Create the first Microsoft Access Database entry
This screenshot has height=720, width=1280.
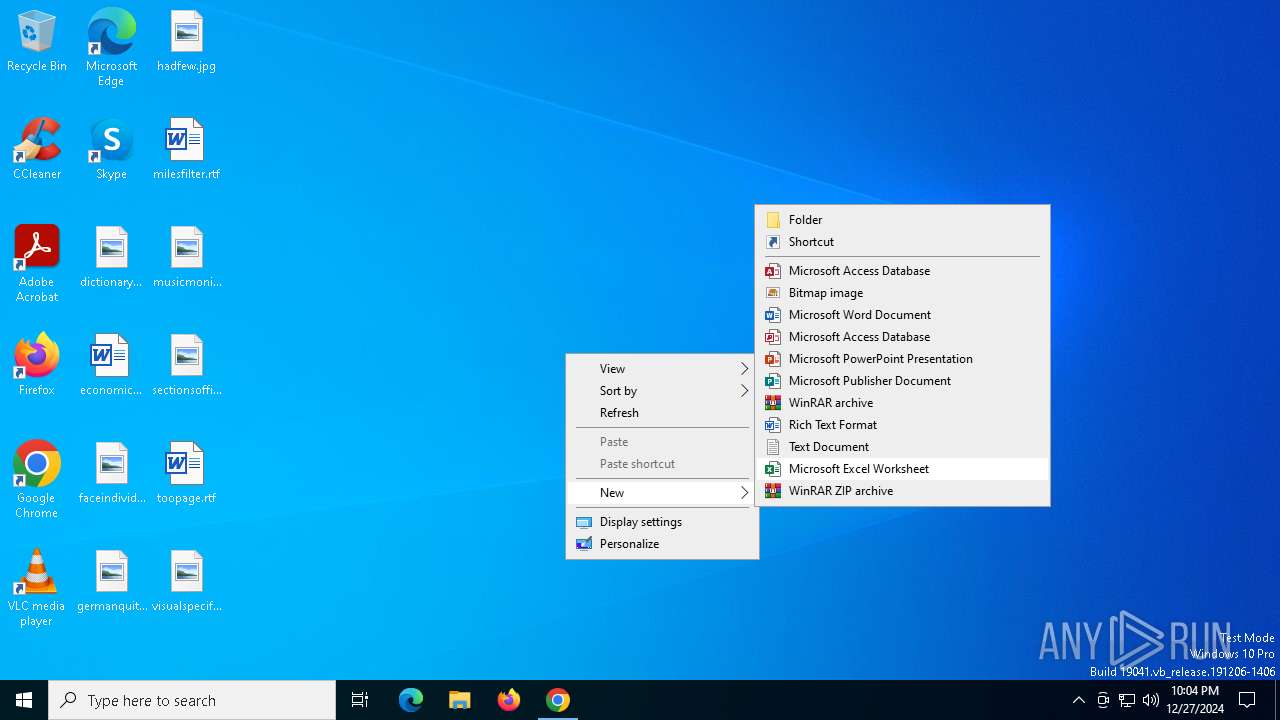coord(903,271)
